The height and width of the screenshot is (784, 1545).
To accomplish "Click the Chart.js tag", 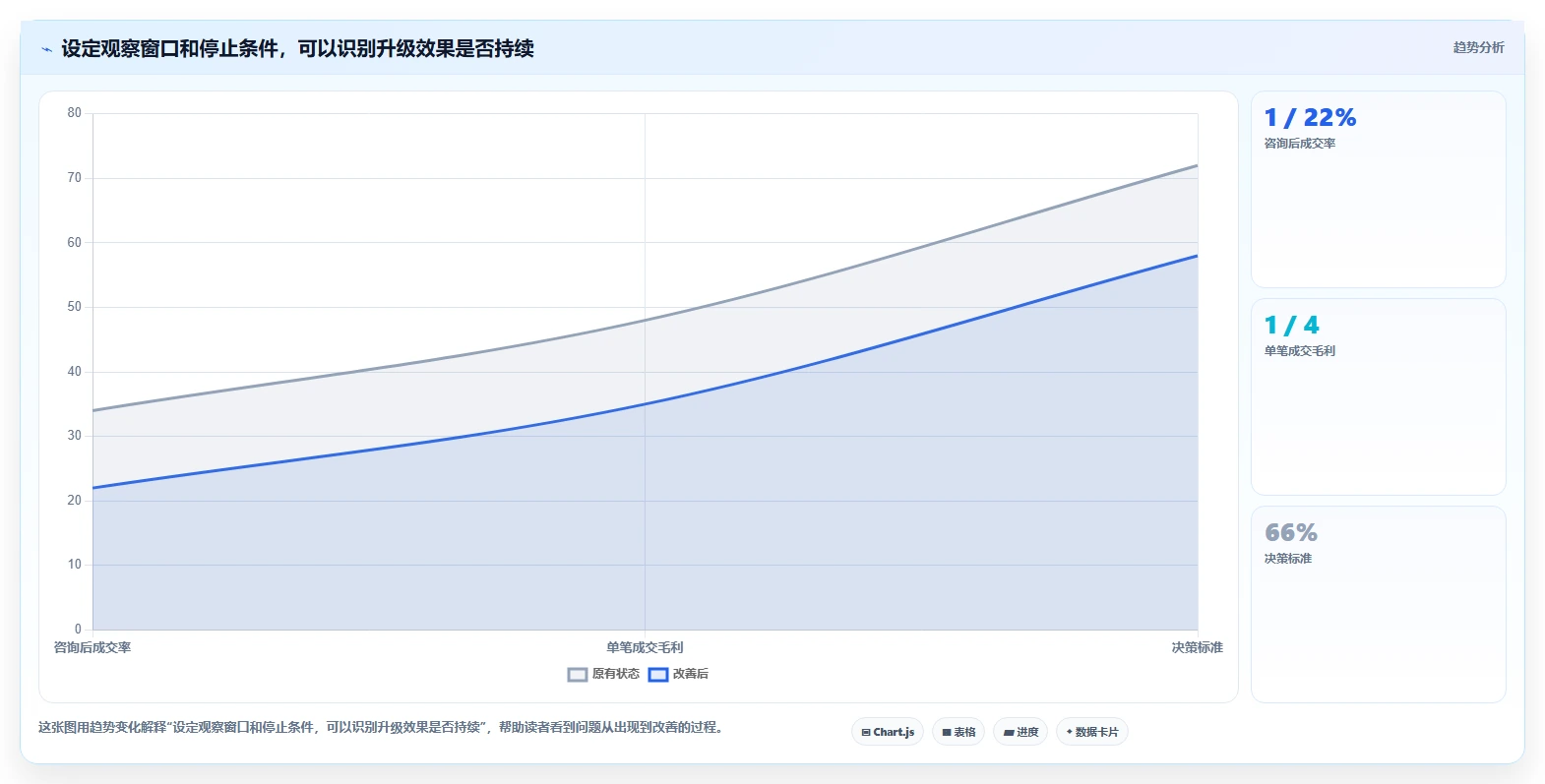I will [x=888, y=732].
